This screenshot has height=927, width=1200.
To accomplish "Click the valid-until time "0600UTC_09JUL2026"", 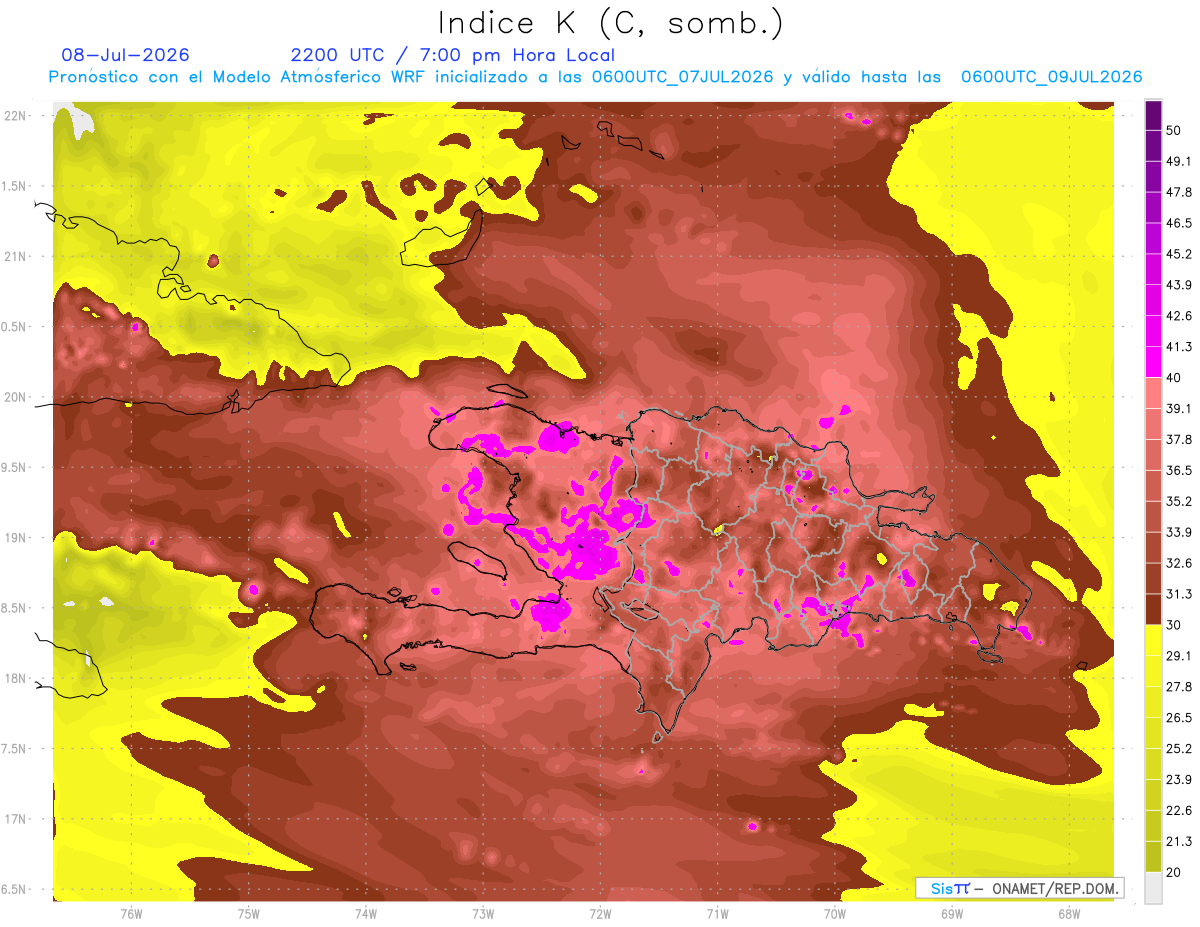I will click(1051, 77).
